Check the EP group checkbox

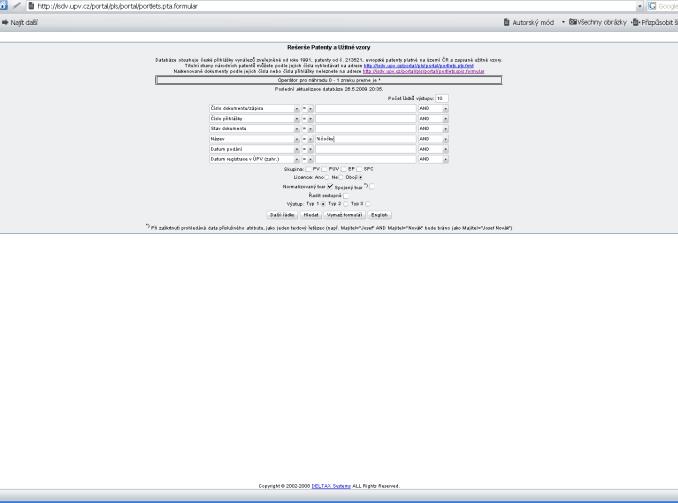coord(344,169)
